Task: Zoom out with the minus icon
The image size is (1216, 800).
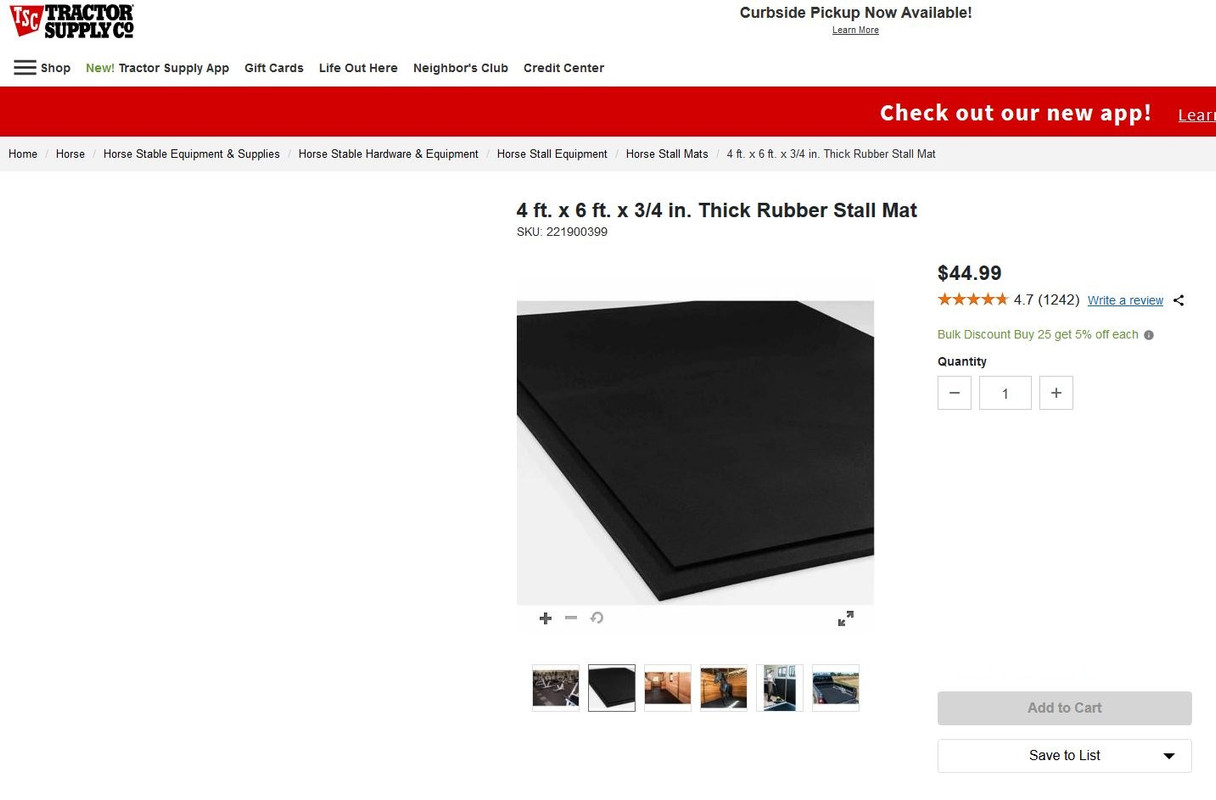Action: tap(571, 618)
